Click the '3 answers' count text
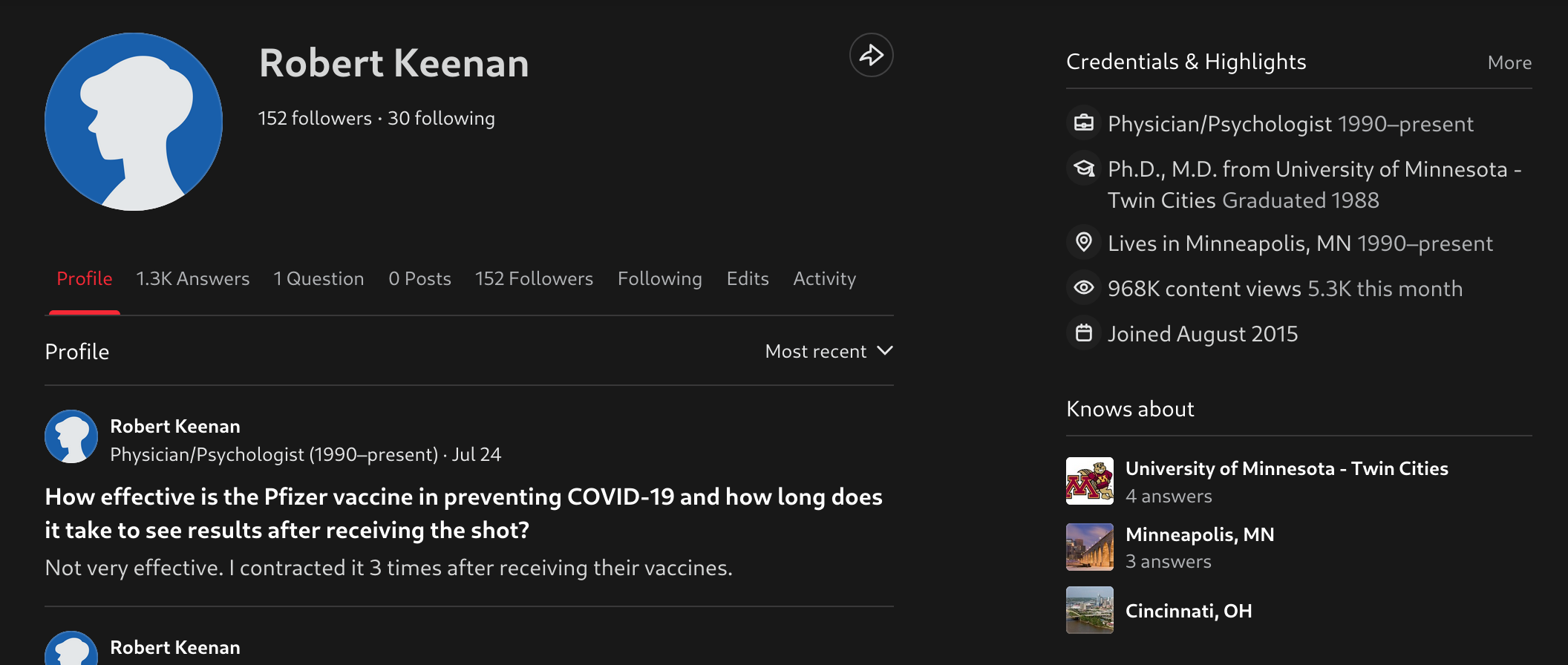 [1169, 562]
